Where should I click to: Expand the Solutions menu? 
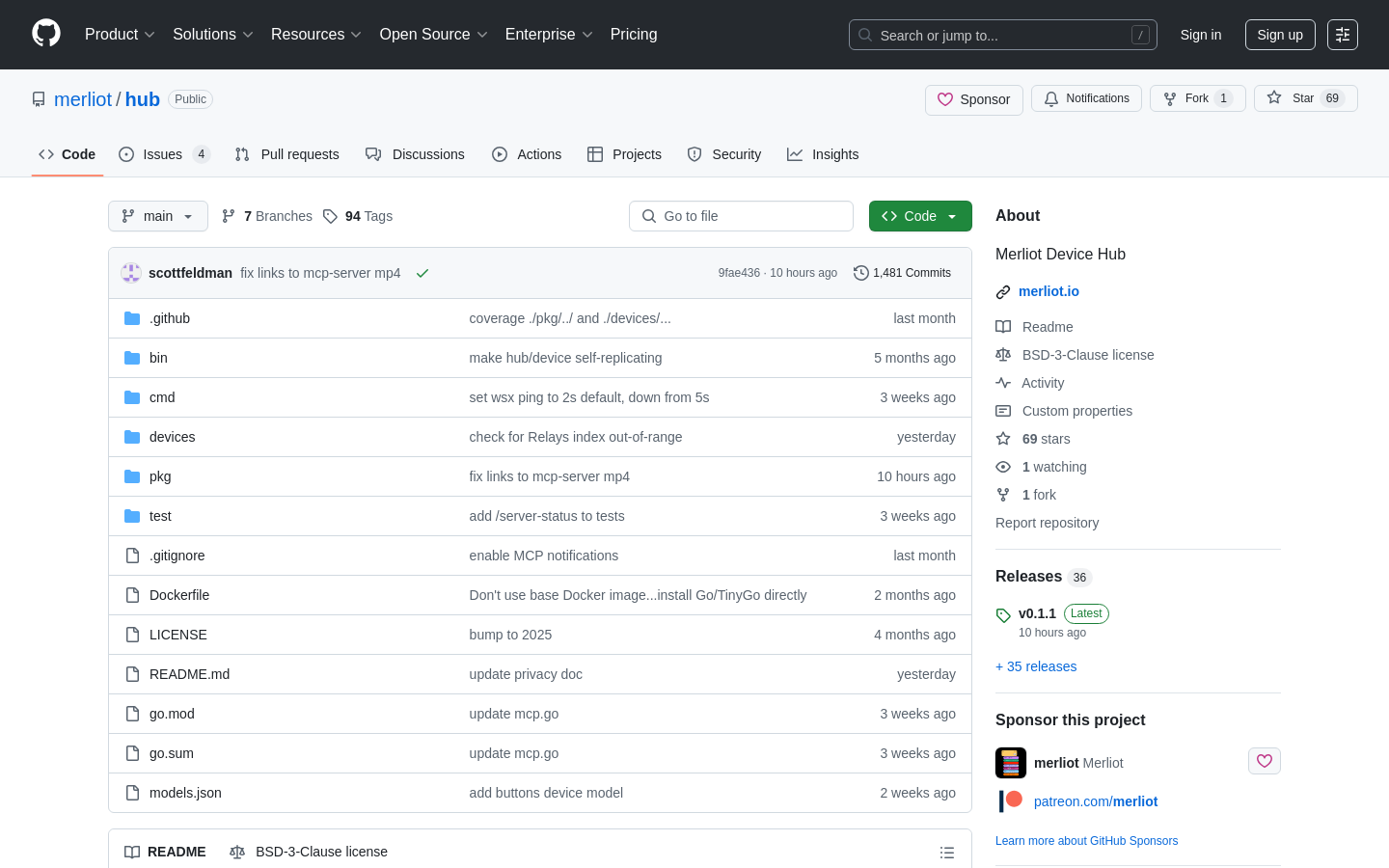tap(213, 35)
